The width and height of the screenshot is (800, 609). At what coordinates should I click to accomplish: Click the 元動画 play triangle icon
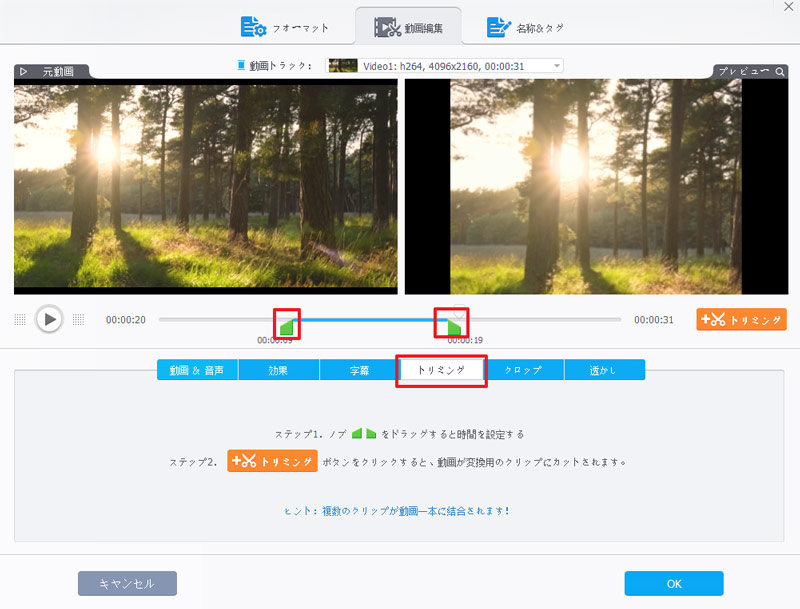(24, 72)
